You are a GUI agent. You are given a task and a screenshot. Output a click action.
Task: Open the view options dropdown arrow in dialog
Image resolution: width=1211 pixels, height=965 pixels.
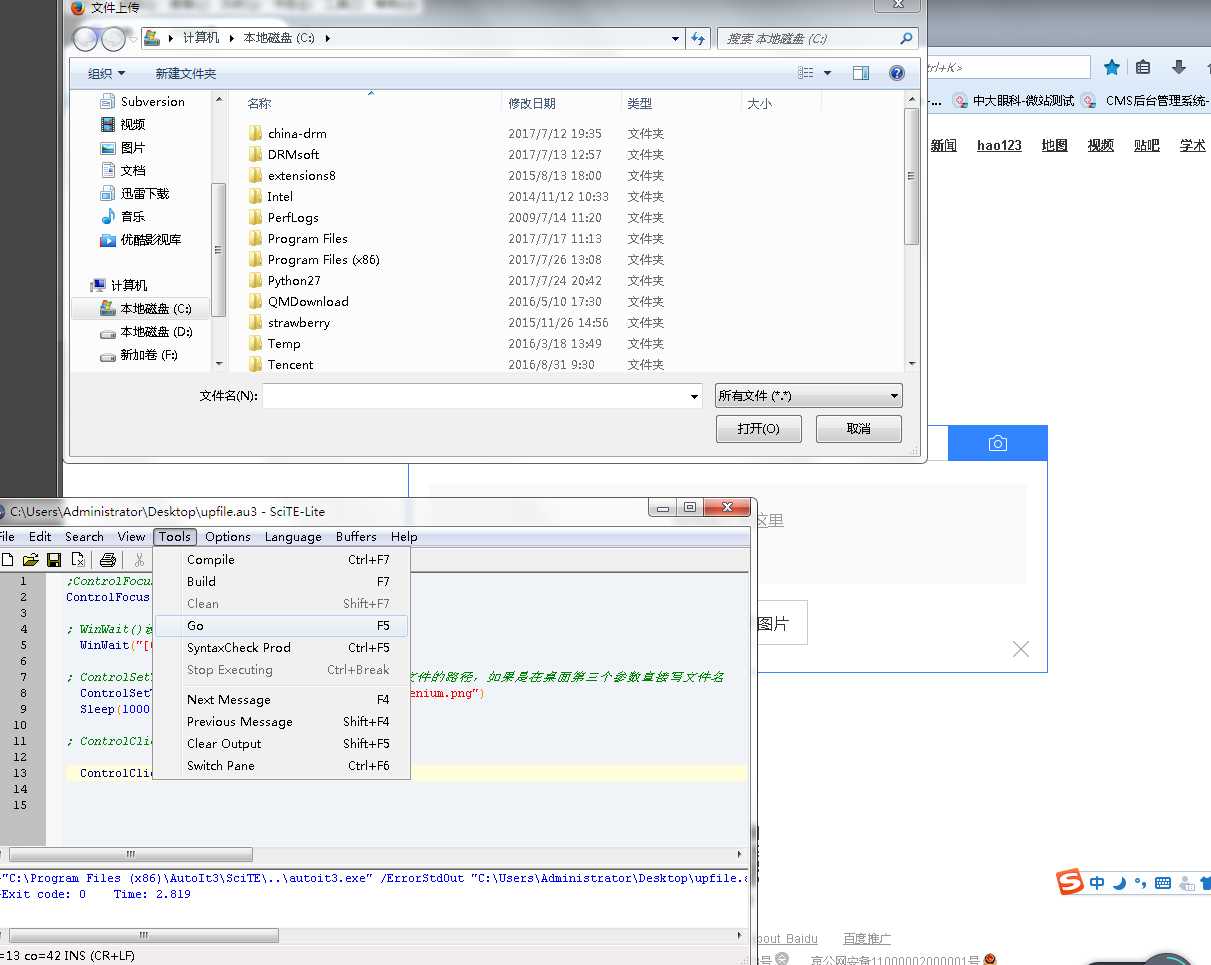[827, 73]
